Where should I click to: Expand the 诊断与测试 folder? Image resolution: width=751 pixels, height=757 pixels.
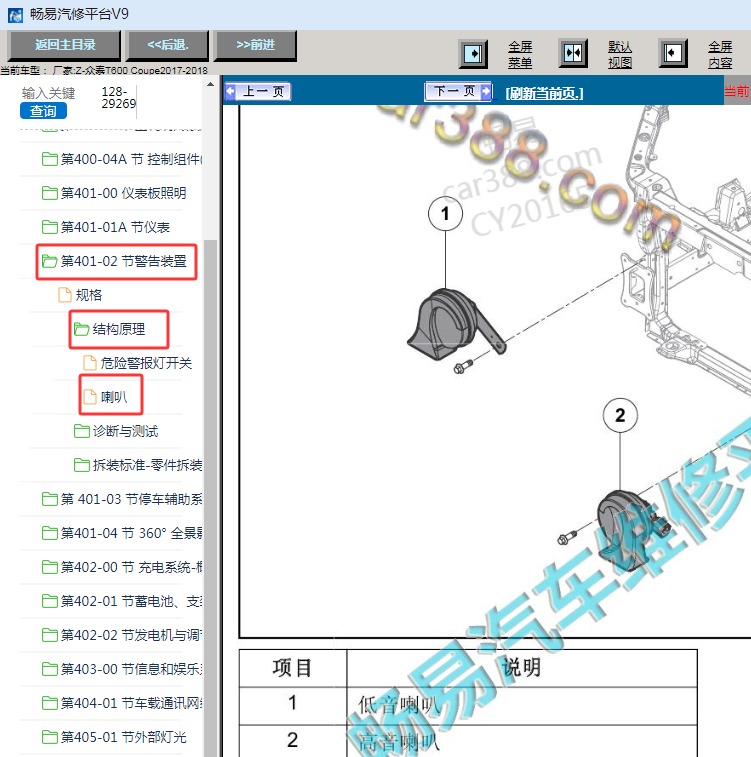(116, 431)
